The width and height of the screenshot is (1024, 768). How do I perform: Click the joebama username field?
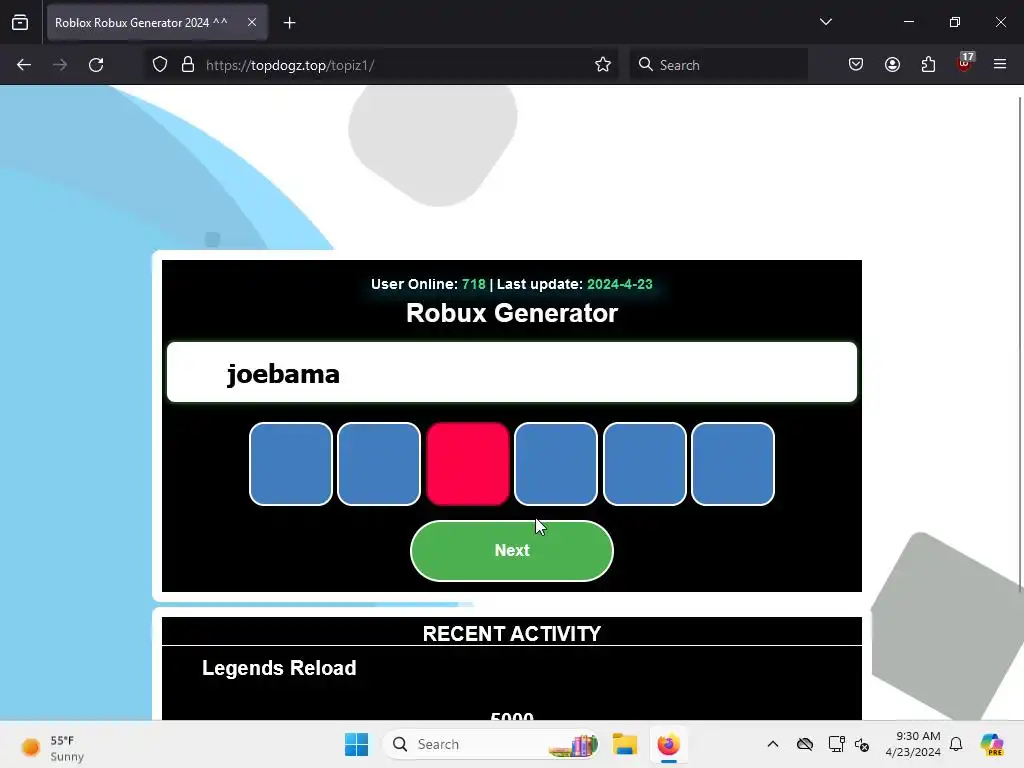(x=512, y=372)
